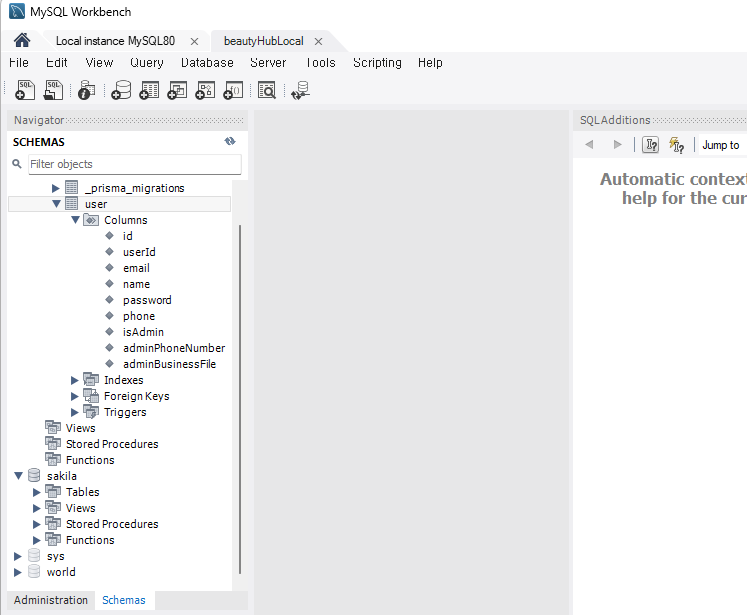The height and width of the screenshot is (615, 747).
Task: Open the Database menu
Action: click(x=207, y=62)
